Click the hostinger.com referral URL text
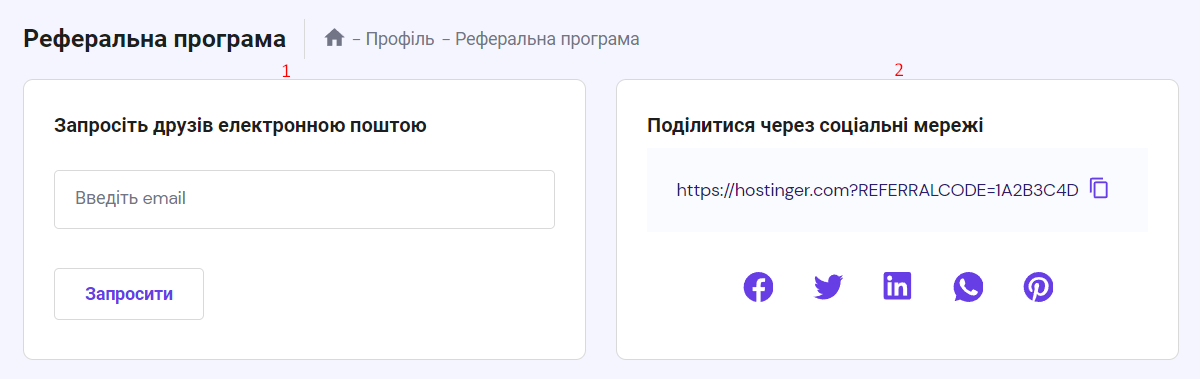 (x=878, y=189)
